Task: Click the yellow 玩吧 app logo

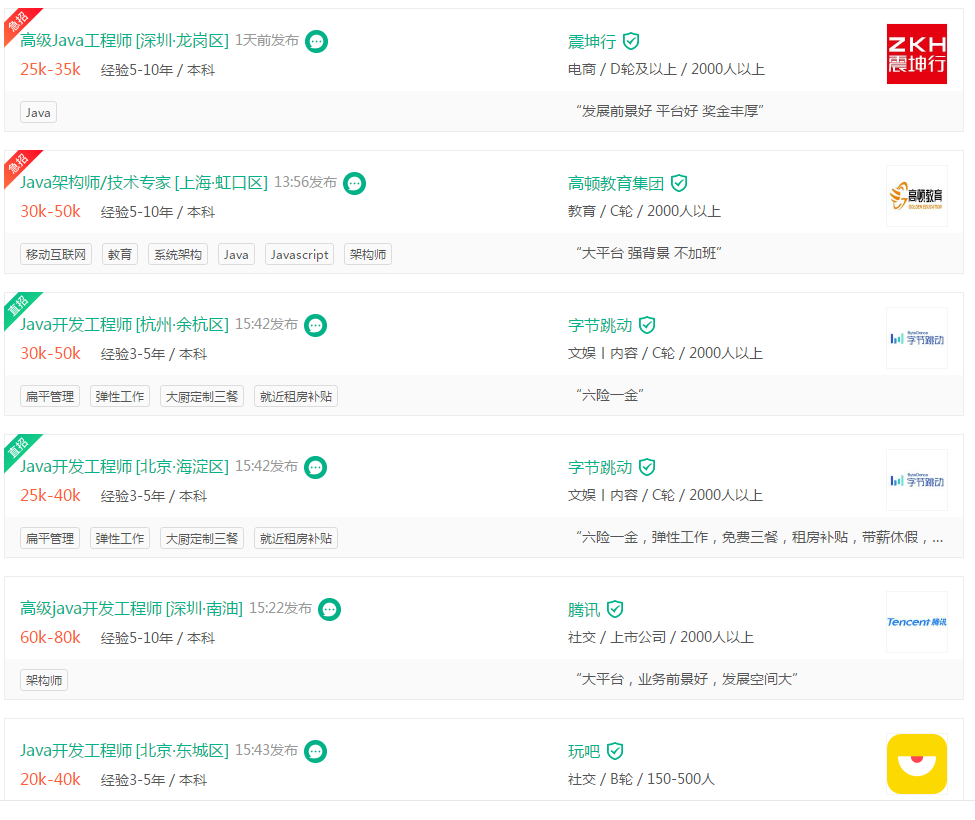Action: (917, 764)
